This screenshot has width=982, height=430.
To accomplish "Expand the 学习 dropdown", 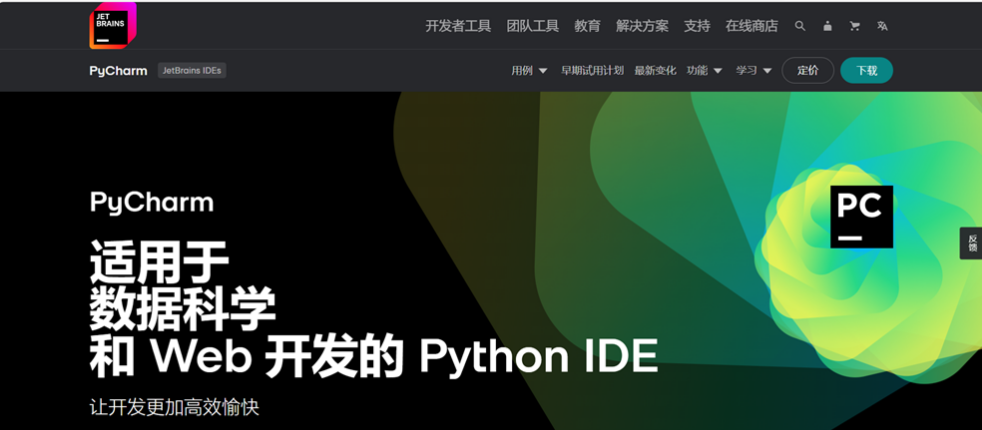I will tap(754, 71).
